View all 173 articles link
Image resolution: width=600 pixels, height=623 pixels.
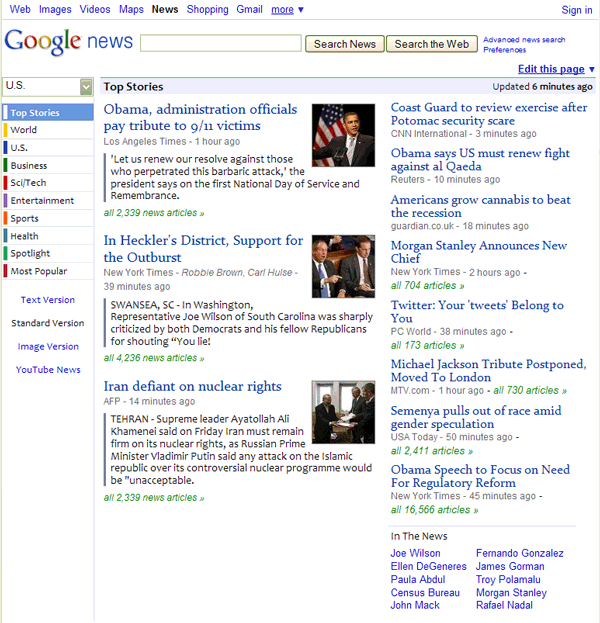[x=428, y=346]
